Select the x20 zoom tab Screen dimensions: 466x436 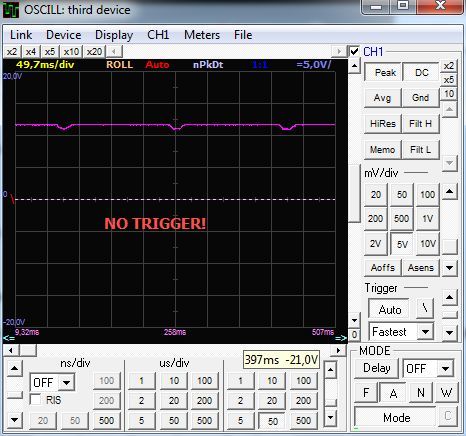pos(94,52)
